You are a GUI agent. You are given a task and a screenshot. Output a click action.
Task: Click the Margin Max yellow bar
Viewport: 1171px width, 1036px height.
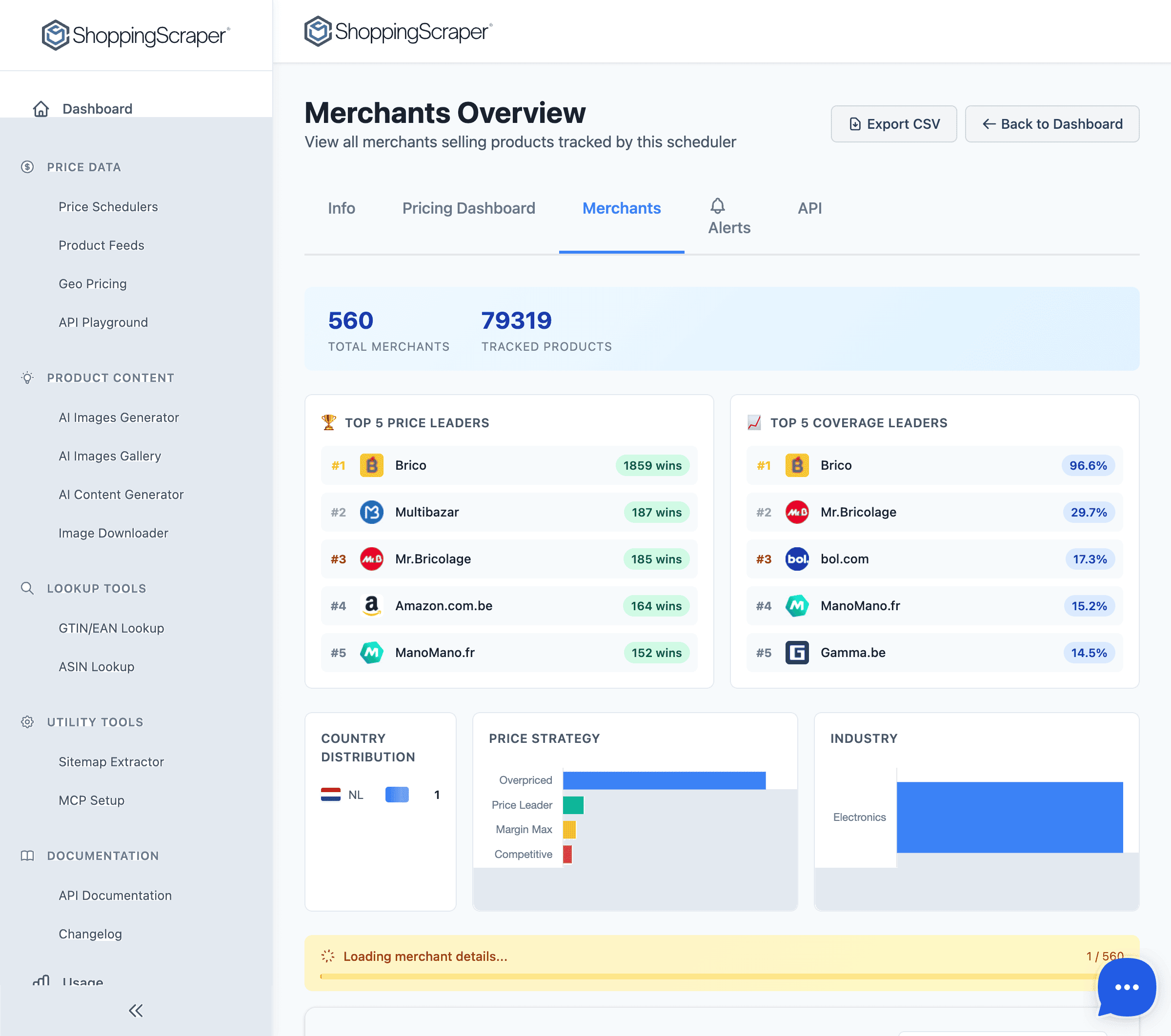coord(569,829)
